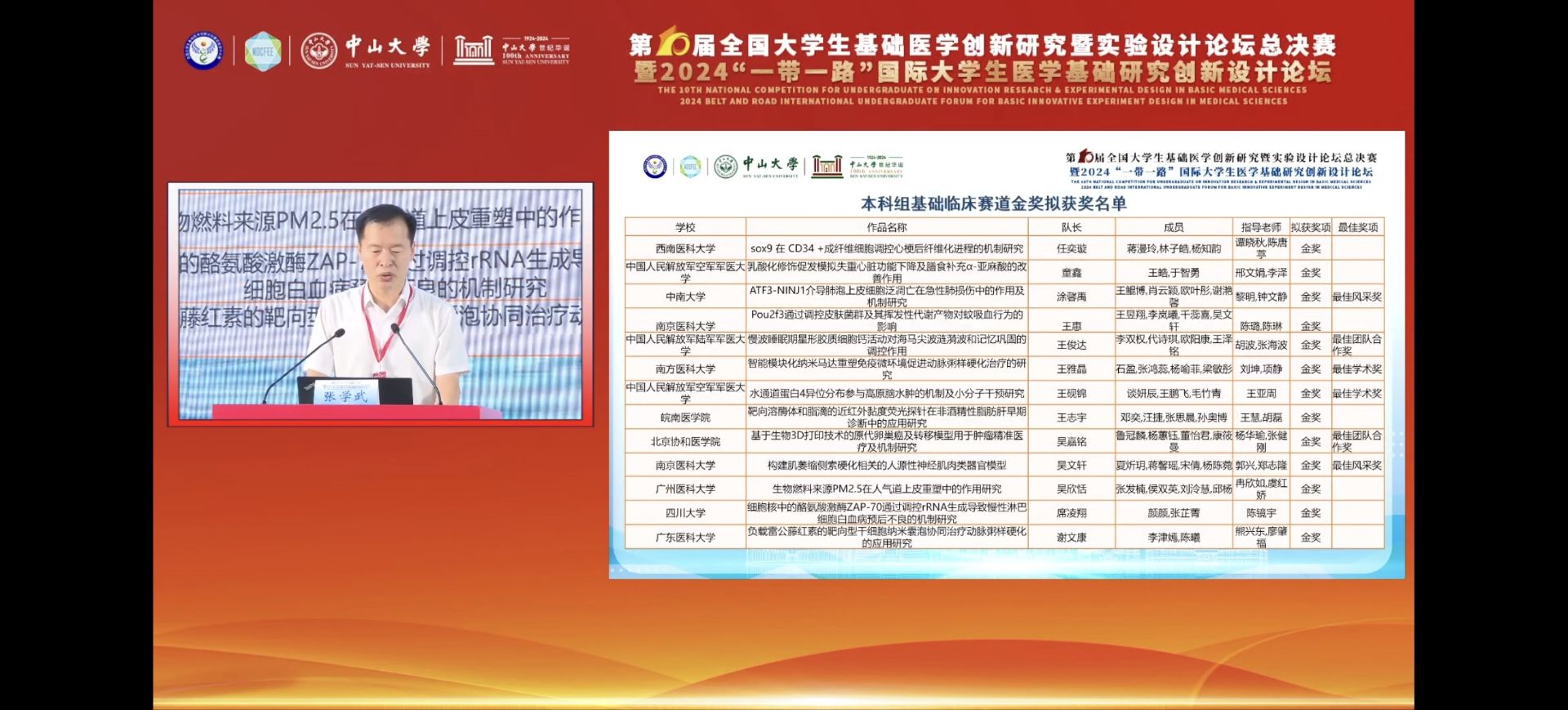Image resolution: width=1568 pixels, height=710 pixels.
Task: Select the 北京协和医学院 school cell
Action: pyautogui.click(x=685, y=441)
